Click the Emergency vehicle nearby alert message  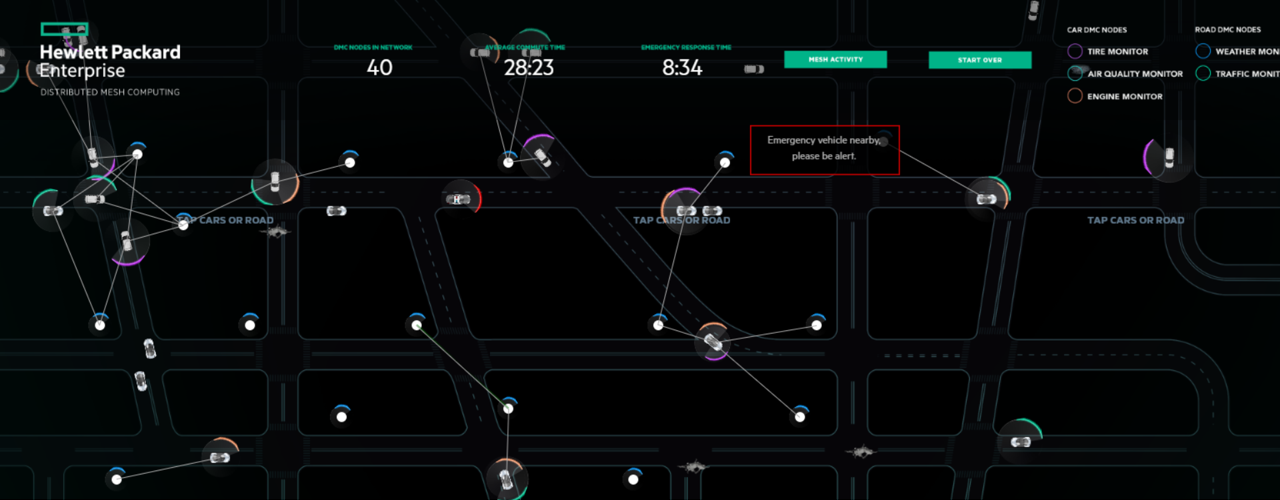(825, 149)
